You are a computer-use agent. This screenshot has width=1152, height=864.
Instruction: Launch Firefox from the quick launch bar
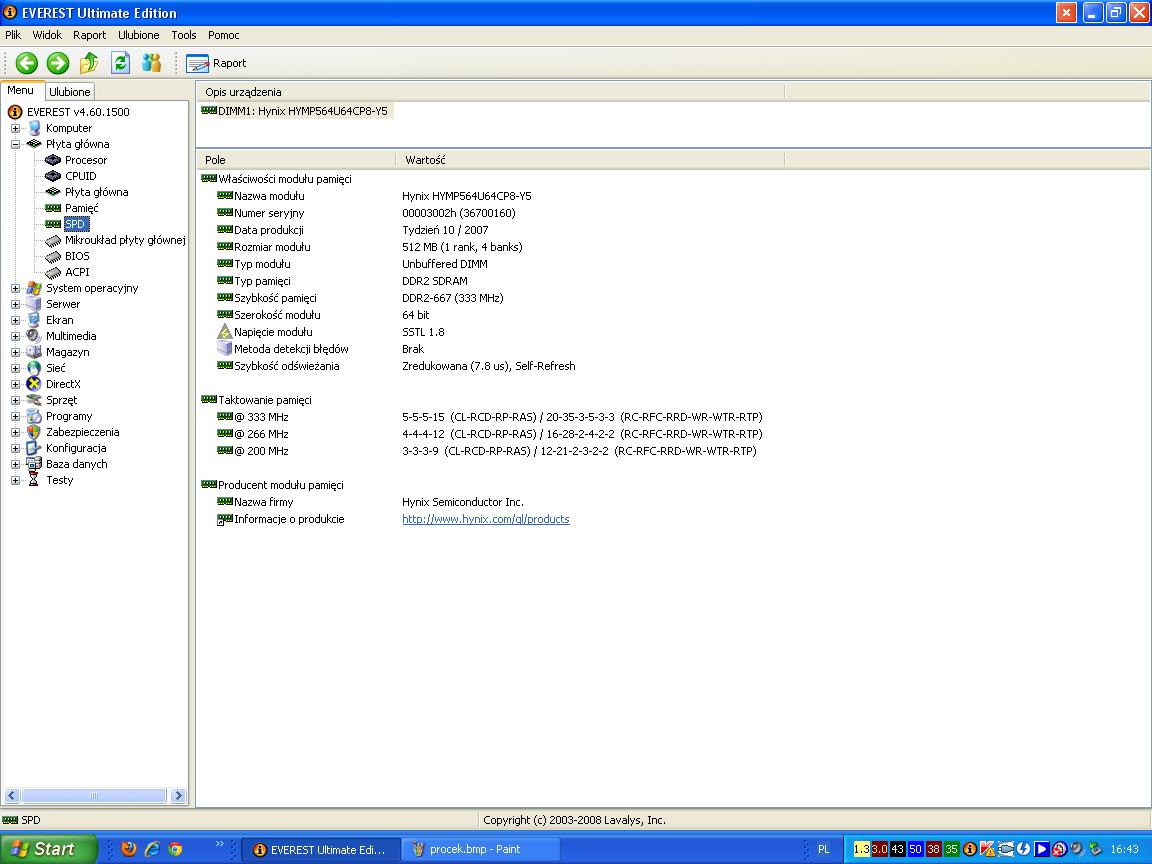point(129,849)
